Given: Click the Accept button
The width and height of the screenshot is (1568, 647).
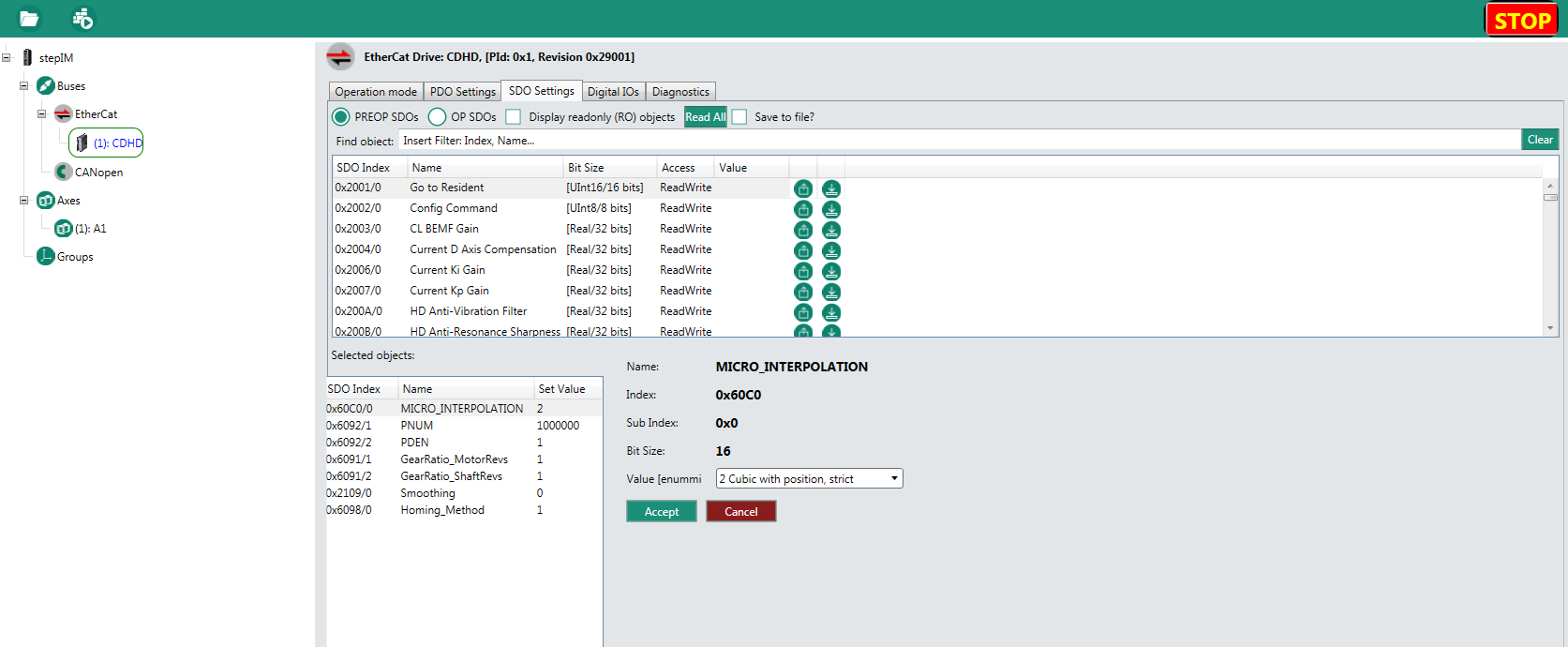Looking at the screenshot, I should [661, 512].
